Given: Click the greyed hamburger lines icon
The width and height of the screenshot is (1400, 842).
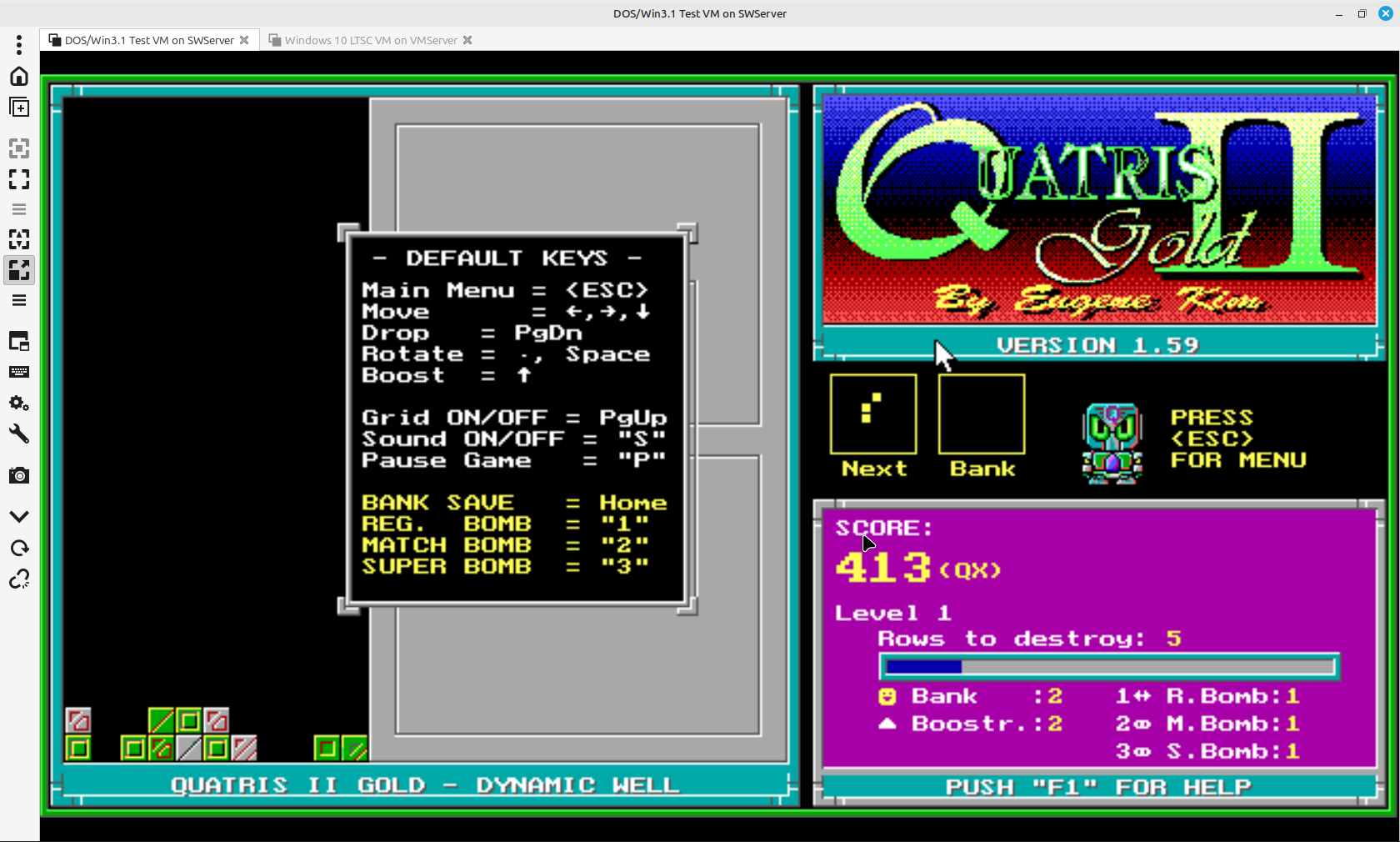Looking at the screenshot, I should 19,209.
